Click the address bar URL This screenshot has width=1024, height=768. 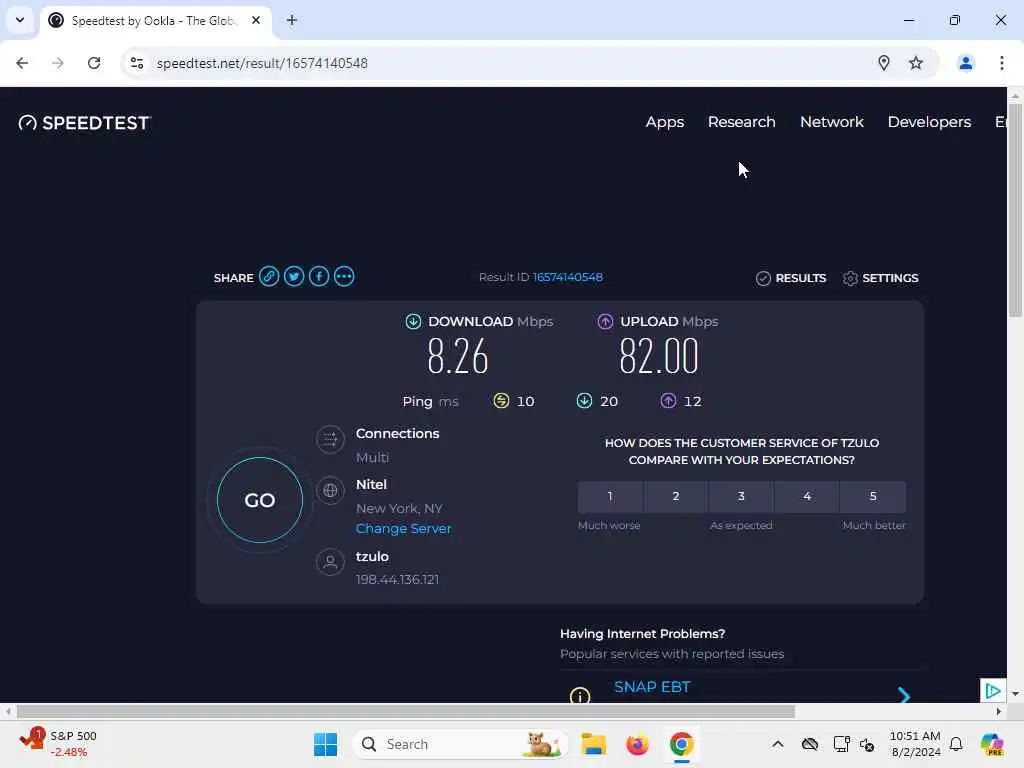(262, 63)
